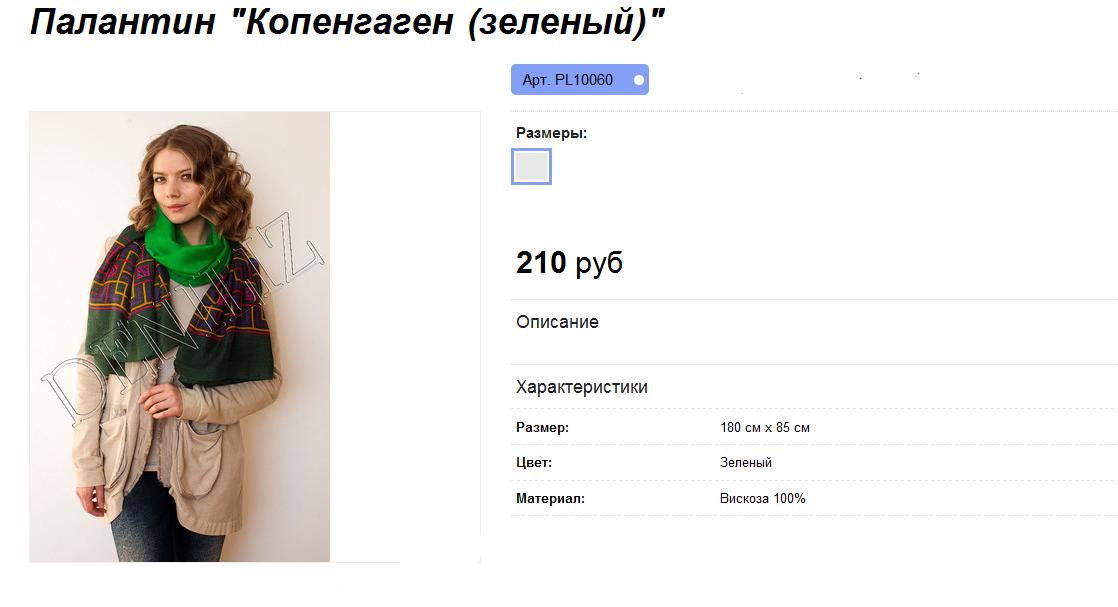Click the product title Палантин Копенгаген

tap(347, 21)
